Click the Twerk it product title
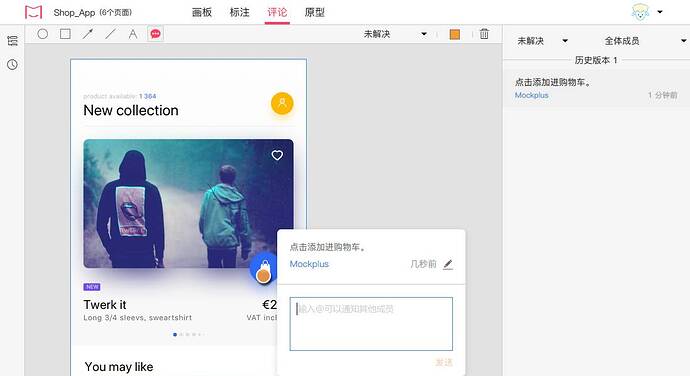690x376 pixels. click(x=105, y=305)
